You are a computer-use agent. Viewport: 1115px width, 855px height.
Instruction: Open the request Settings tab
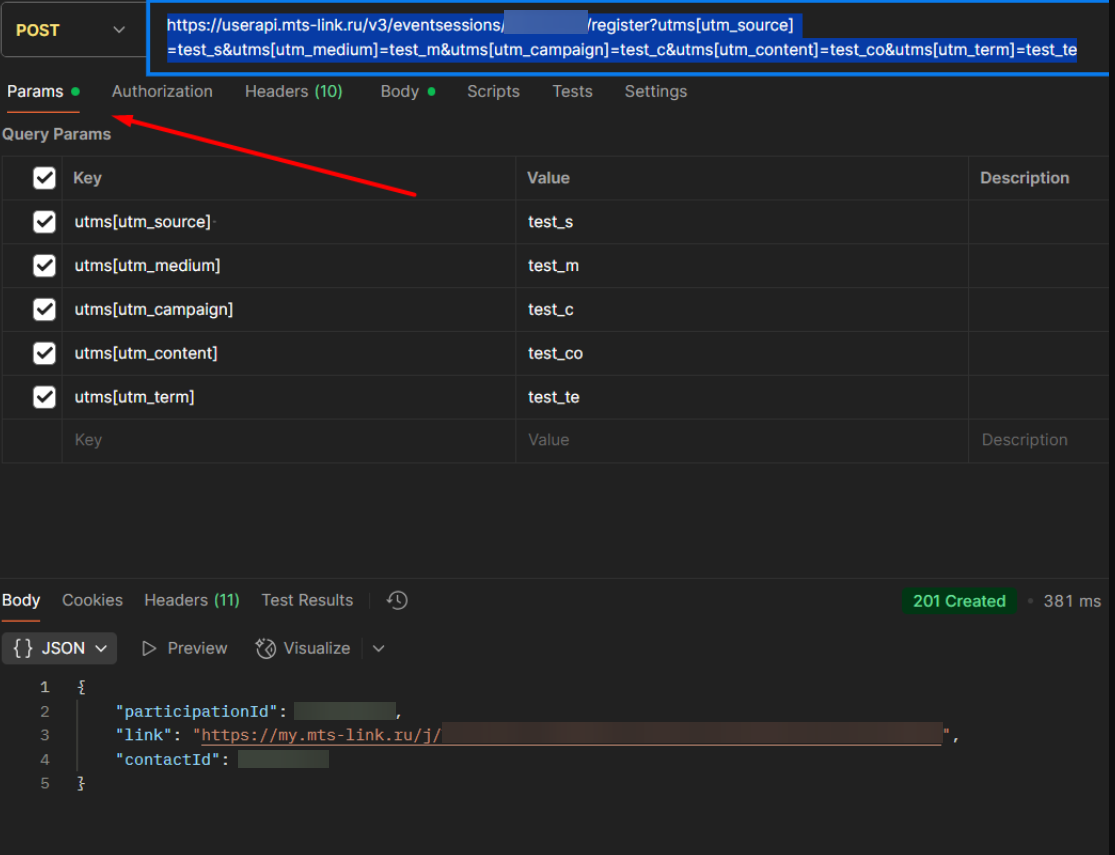(656, 92)
